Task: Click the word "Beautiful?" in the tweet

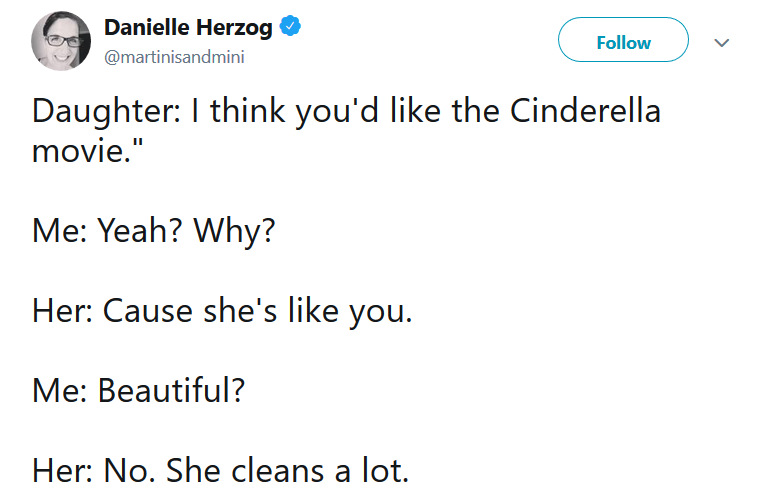Action: (171, 390)
